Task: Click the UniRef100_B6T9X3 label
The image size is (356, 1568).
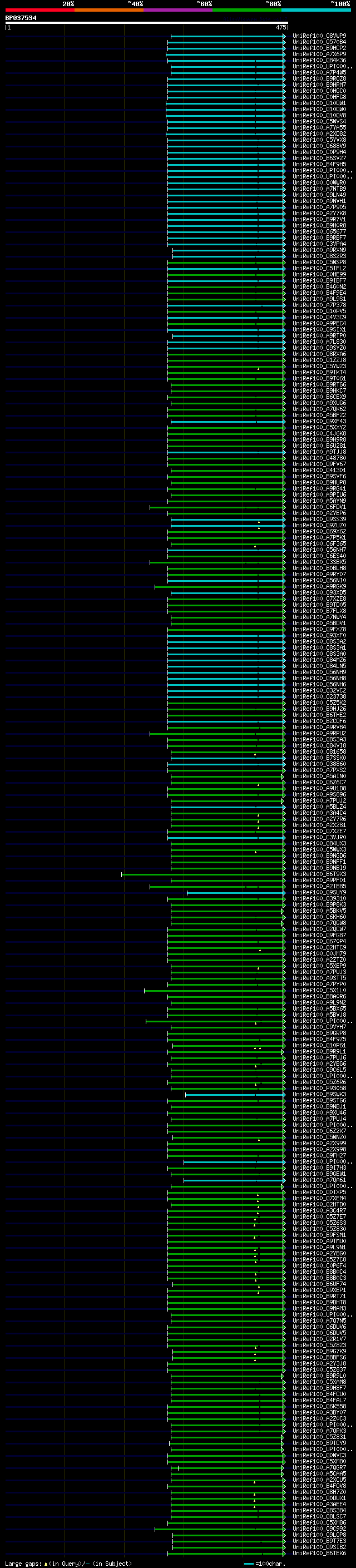Action: click(x=319, y=874)
